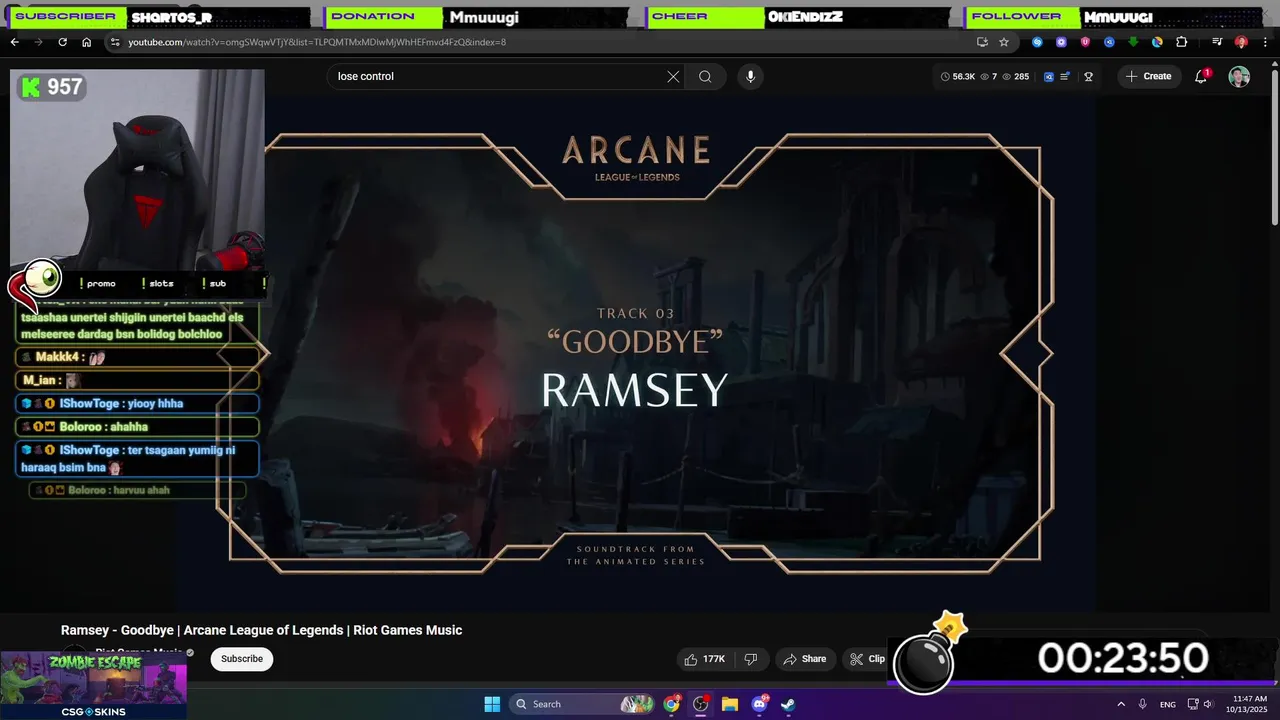Open the Chrome three-dot menu

tap(1265, 42)
